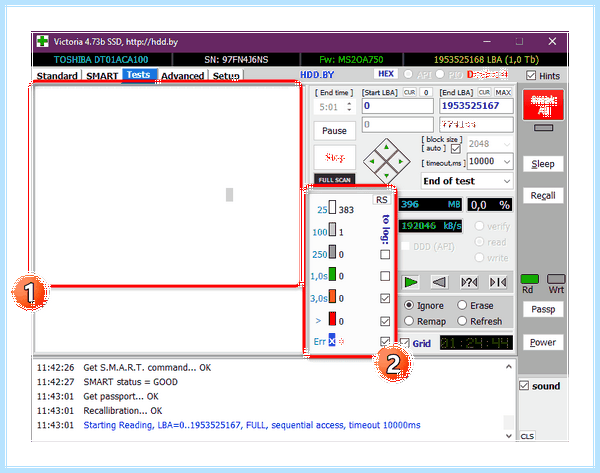This screenshot has width=600, height=473.
Task: Click the red Break All button
Action: coord(543,105)
